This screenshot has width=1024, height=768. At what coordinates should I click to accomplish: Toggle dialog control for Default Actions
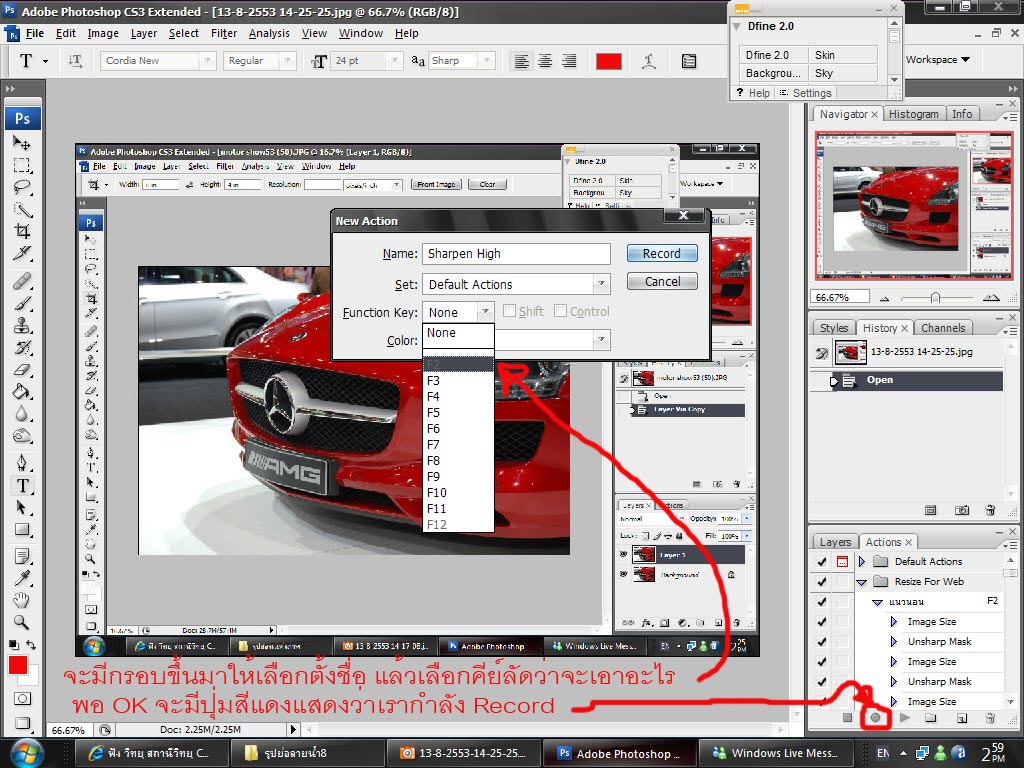842,562
